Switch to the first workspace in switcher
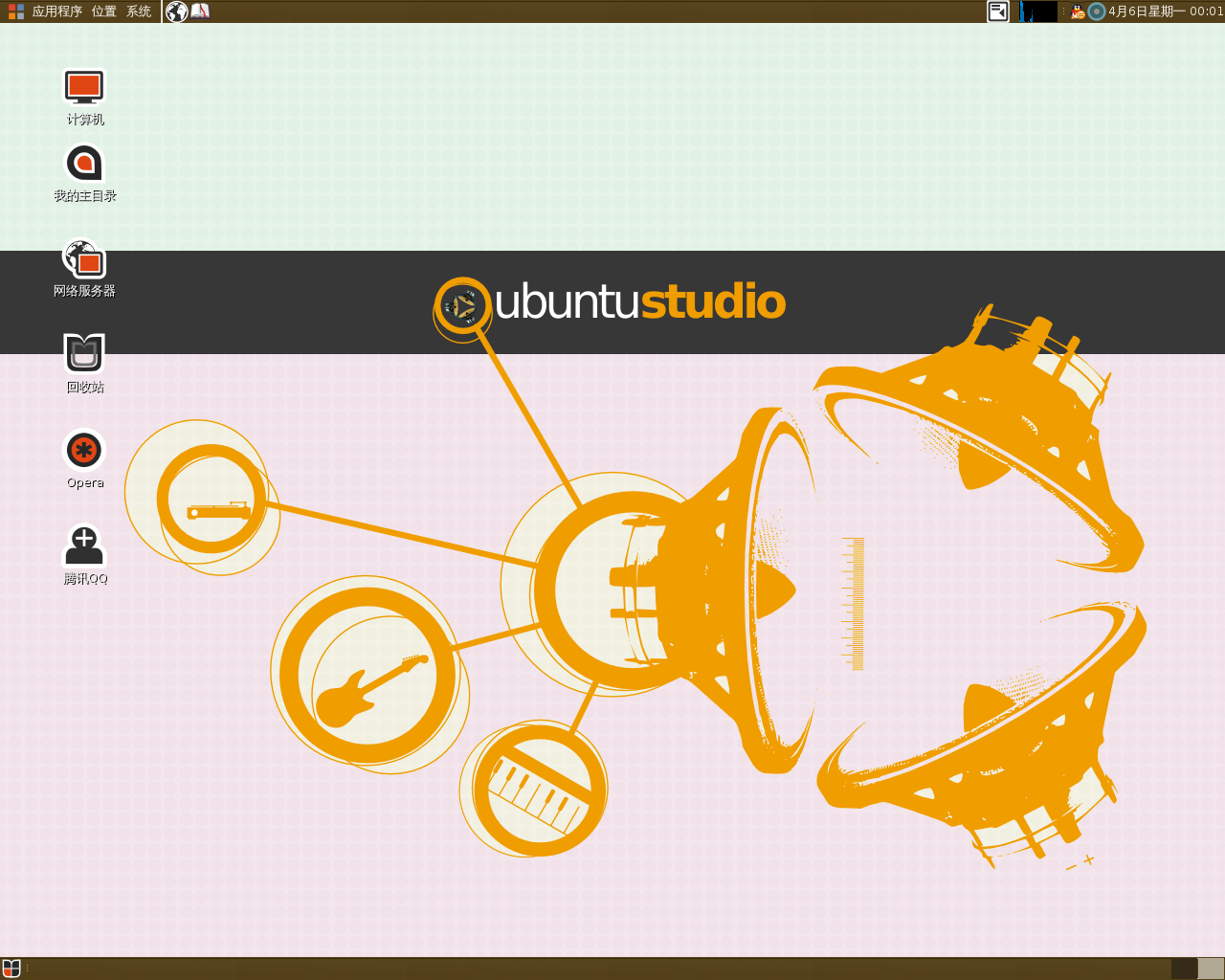Viewport: 1225px width, 980px height. point(1184,969)
